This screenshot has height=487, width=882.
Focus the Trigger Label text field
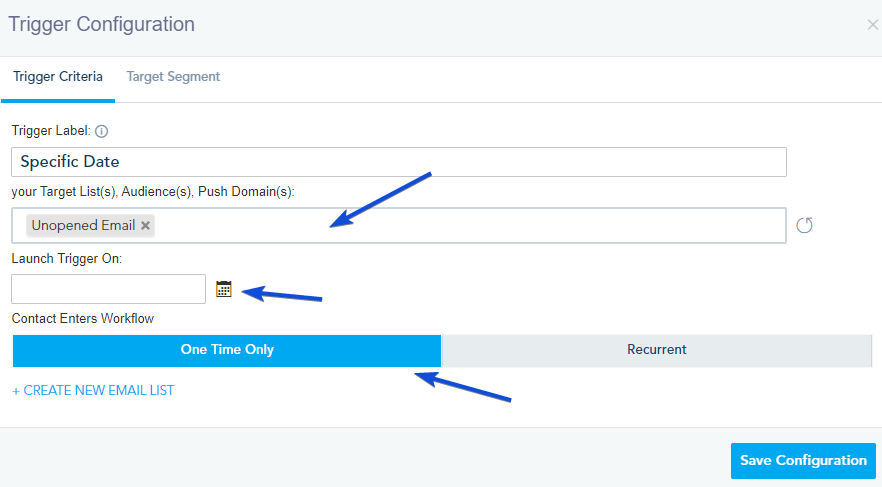pyautogui.click(x=399, y=162)
